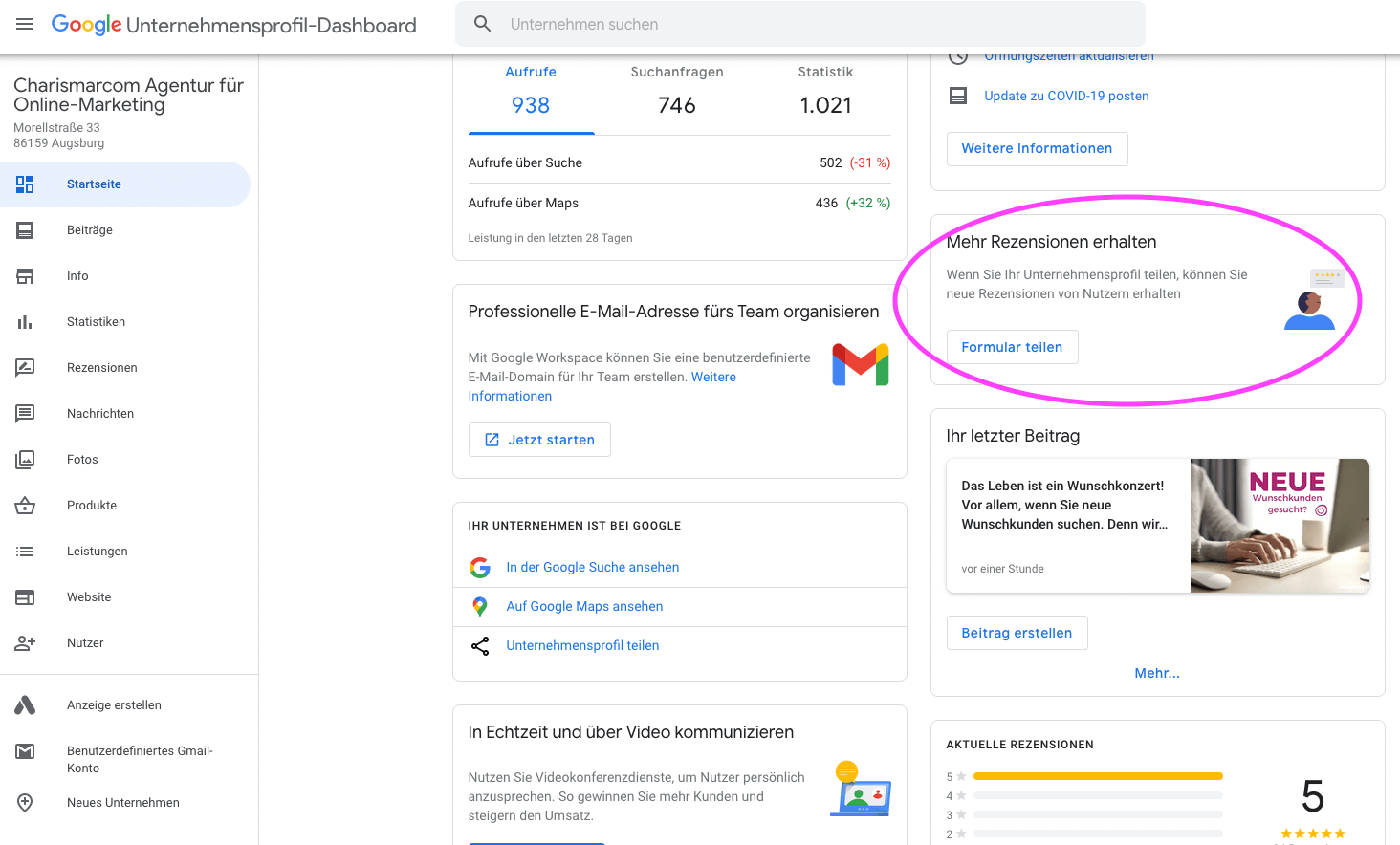Image resolution: width=1400 pixels, height=845 pixels.
Task: Switch to the Suchanfragen tab
Action: [x=677, y=94]
